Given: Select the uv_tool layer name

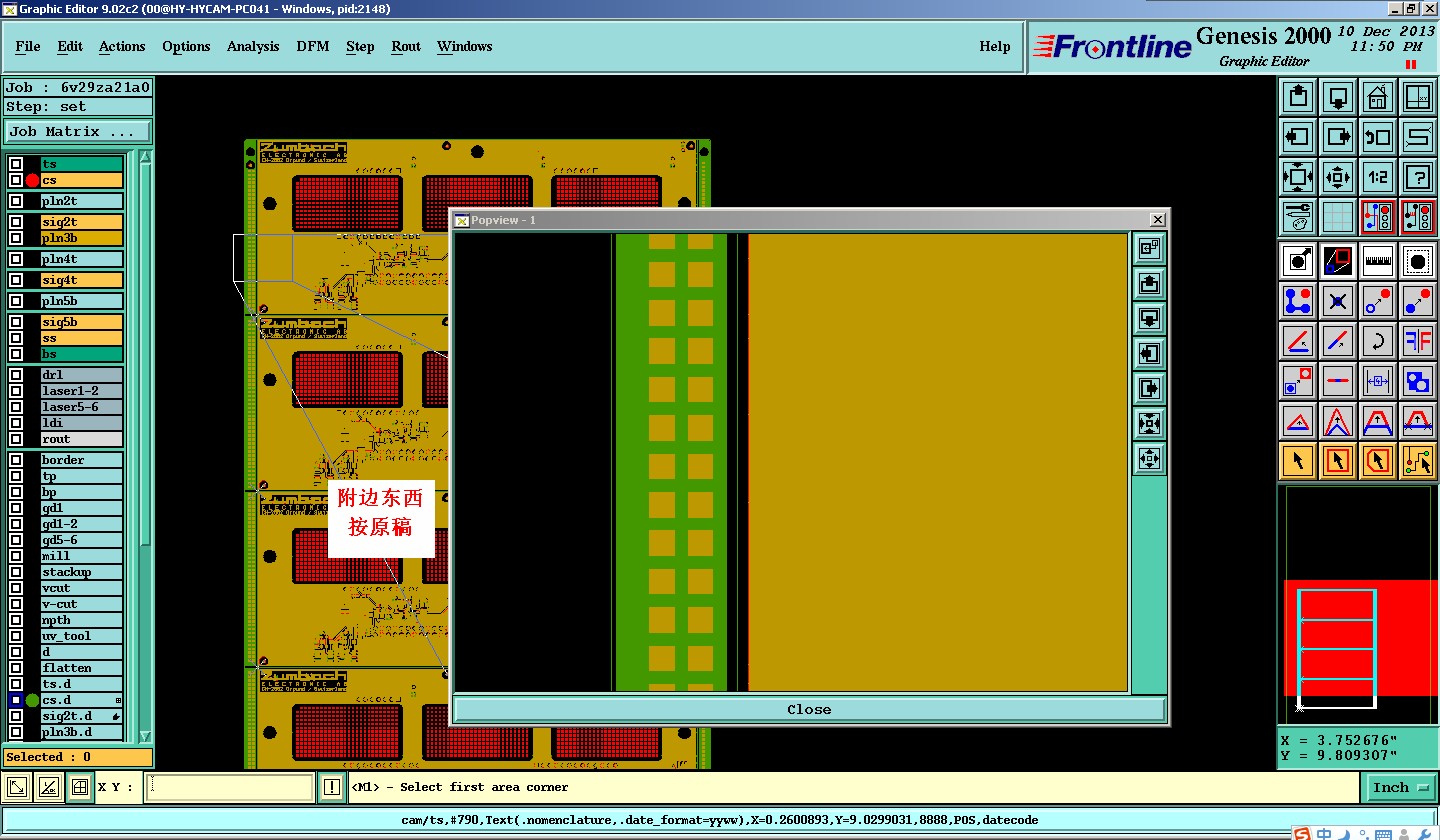Looking at the screenshot, I should [82, 636].
